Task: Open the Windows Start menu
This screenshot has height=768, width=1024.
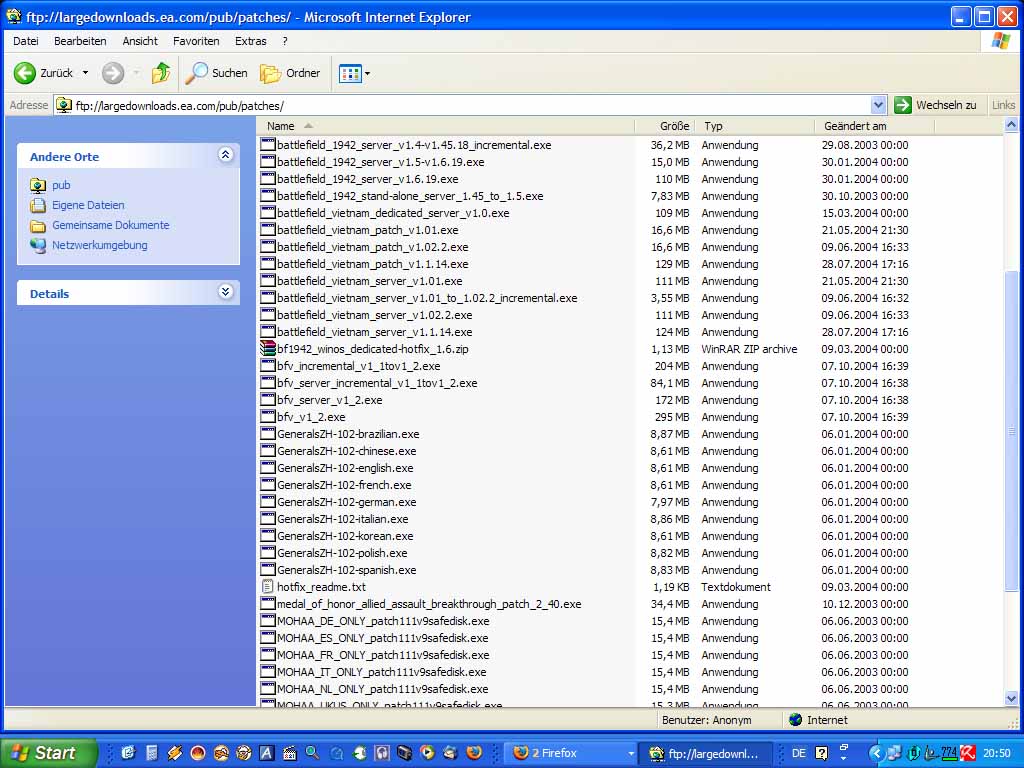Action: point(48,753)
